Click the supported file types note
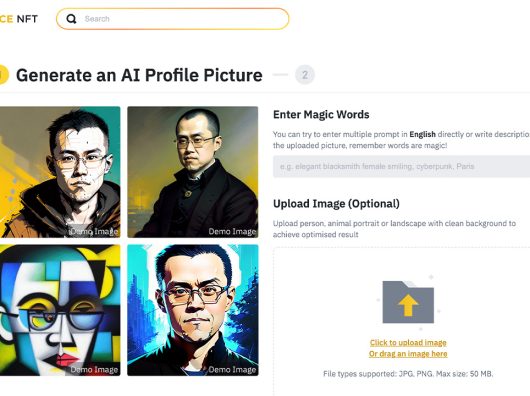Image resolution: width=530 pixels, height=396 pixels. coord(408,374)
